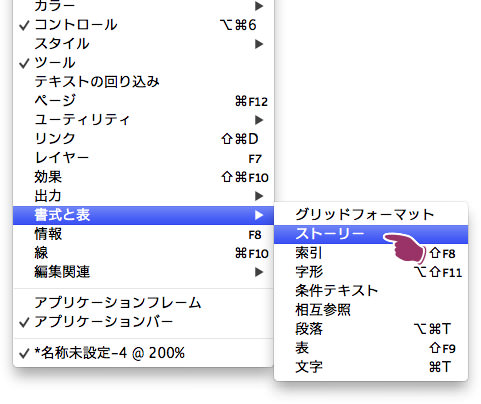481x404 pixels.
Task: Switch to 名称未設定-4 document window
Action: pyautogui.click(x=143, y=353)
